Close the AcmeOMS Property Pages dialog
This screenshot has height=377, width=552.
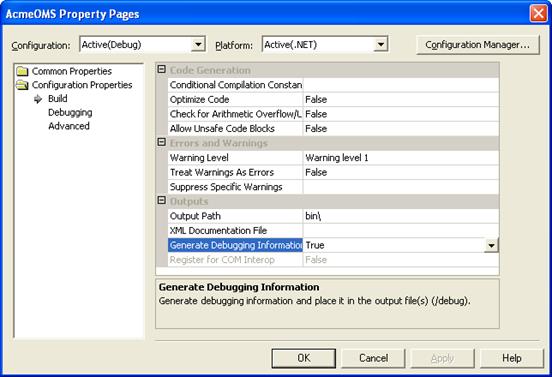pos(538,14)
